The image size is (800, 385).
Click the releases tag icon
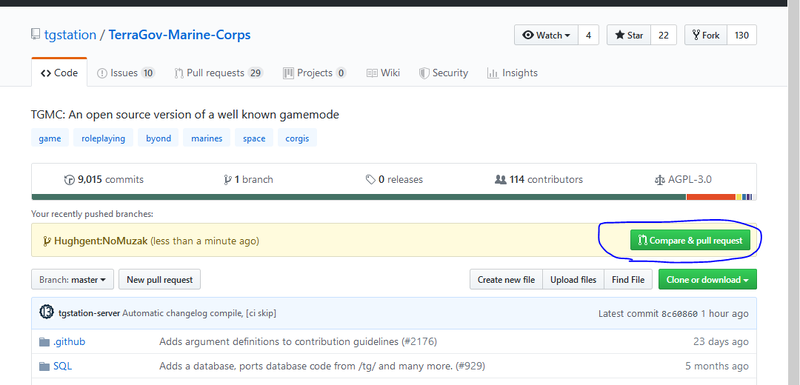(370, 179)
